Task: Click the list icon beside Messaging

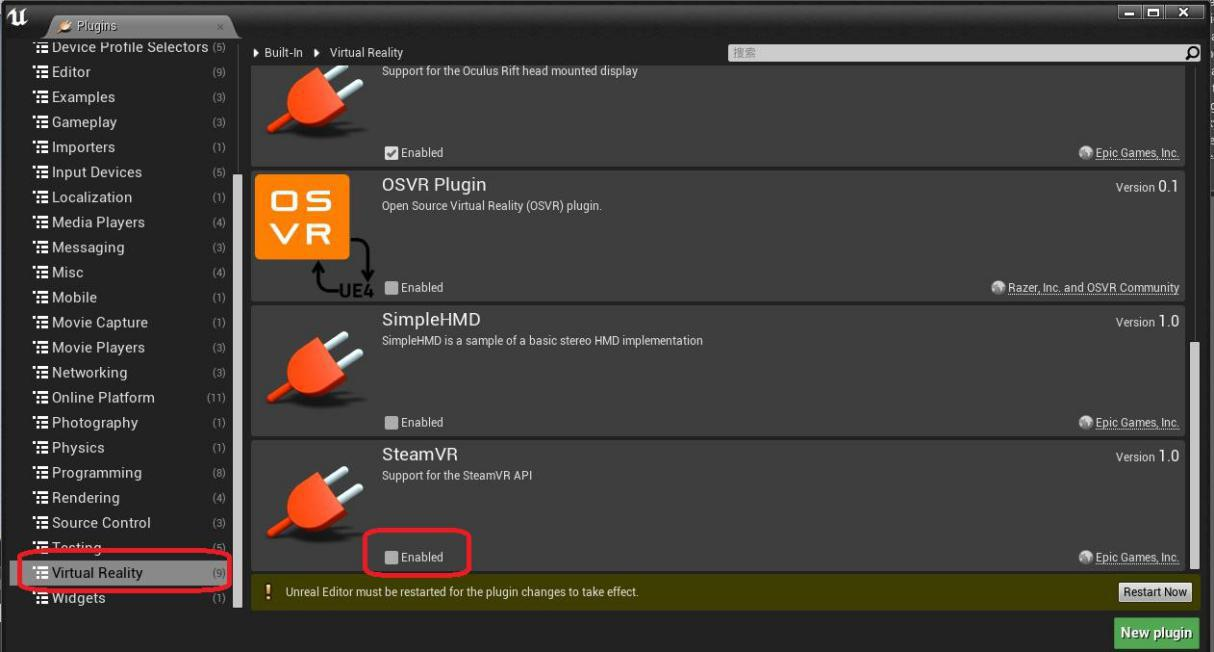Action: (x=40, y=247)
